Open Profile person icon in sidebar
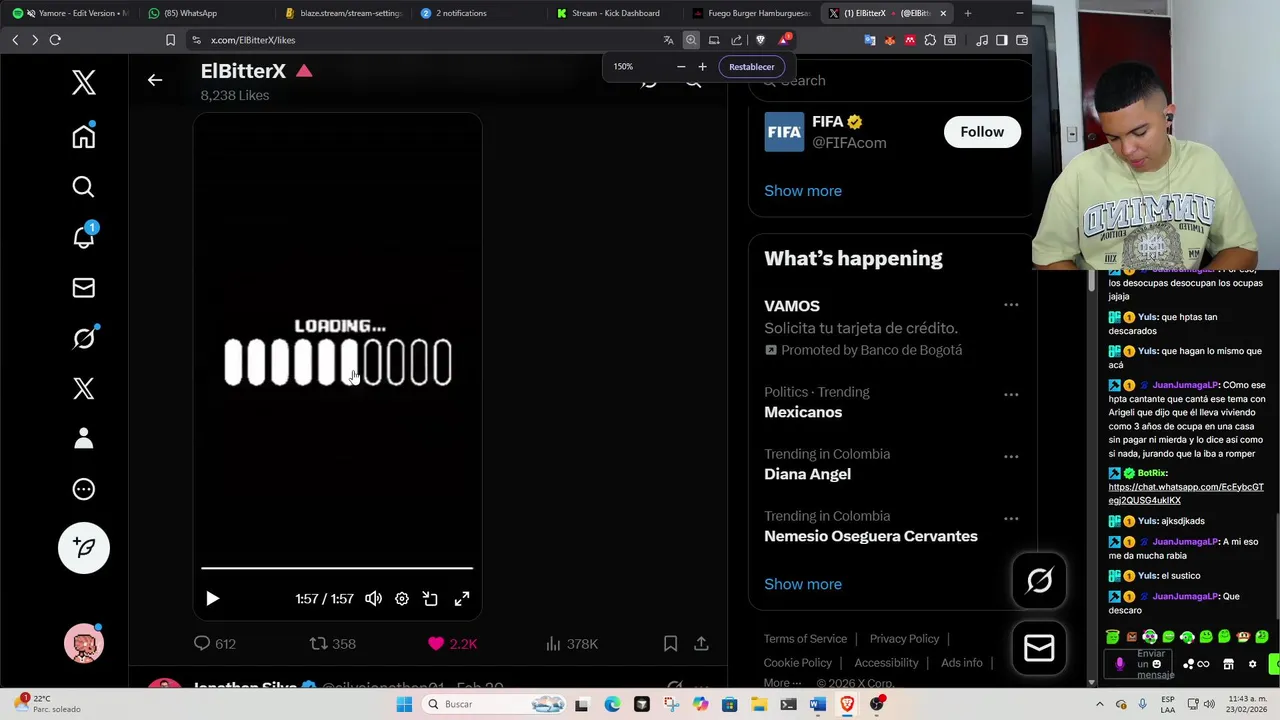 [x=84, y=438]
